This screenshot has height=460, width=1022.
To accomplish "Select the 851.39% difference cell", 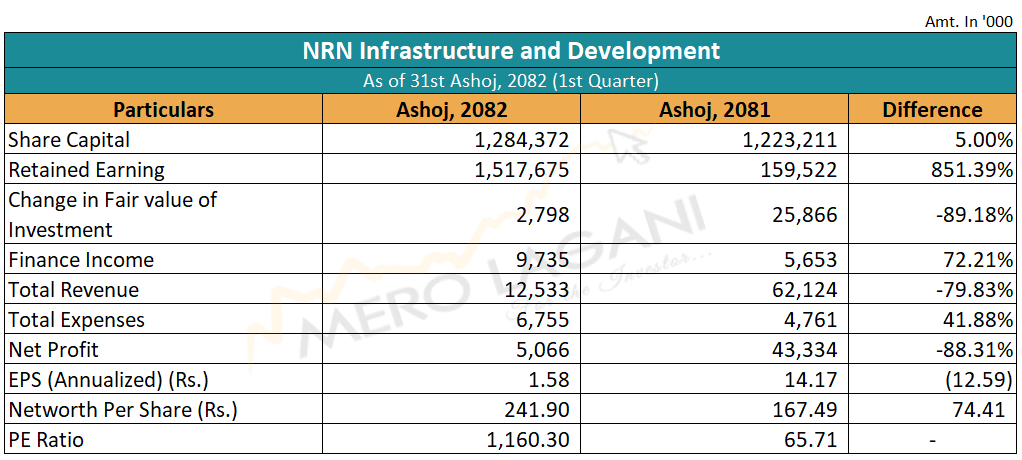I will [972, 170].
